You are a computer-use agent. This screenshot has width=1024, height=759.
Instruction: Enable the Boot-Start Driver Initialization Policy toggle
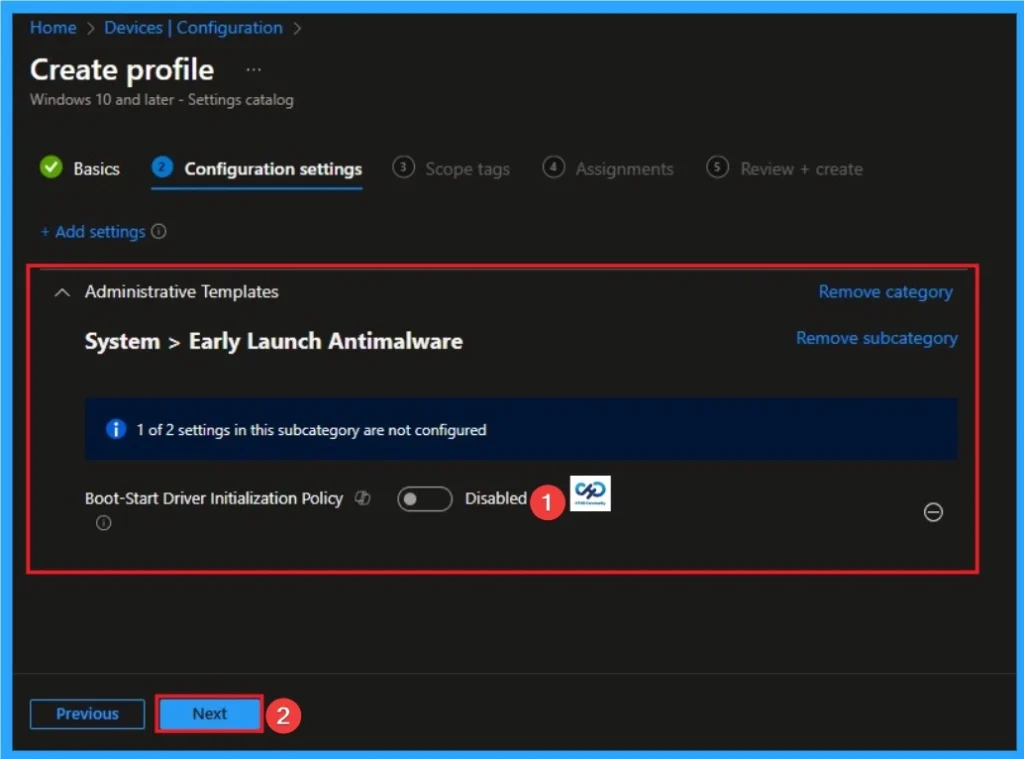pos(424,498)
